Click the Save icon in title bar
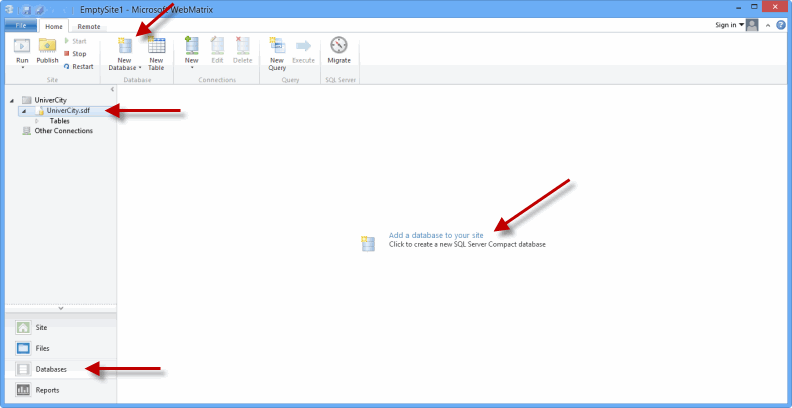The height and width of the screenshot is (408, 792). click(27, 9)
